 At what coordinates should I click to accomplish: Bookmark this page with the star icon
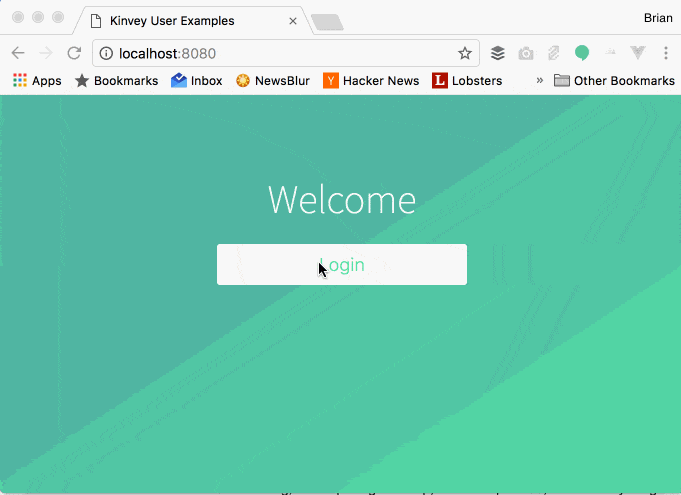click(x=465, y=53)
